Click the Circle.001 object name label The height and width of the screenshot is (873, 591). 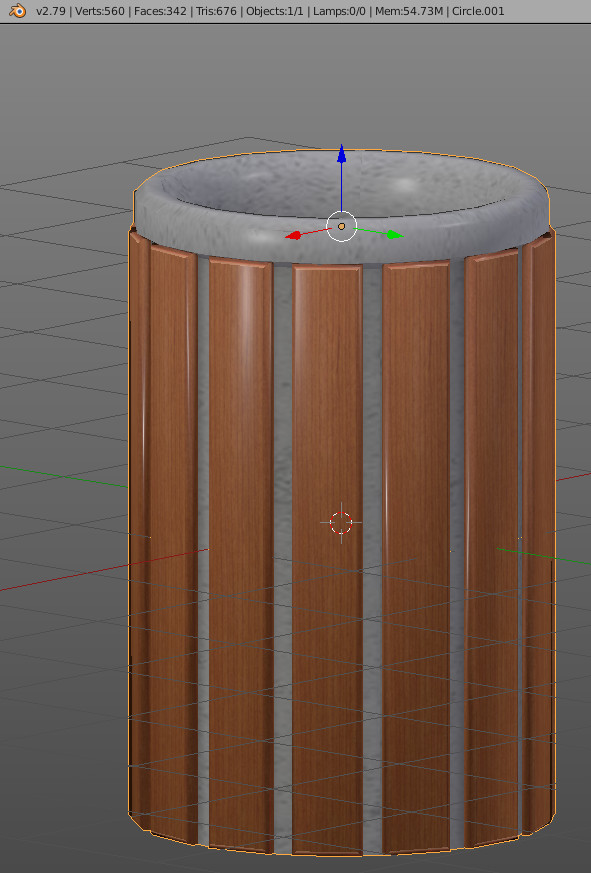click(x=478, y=11)
